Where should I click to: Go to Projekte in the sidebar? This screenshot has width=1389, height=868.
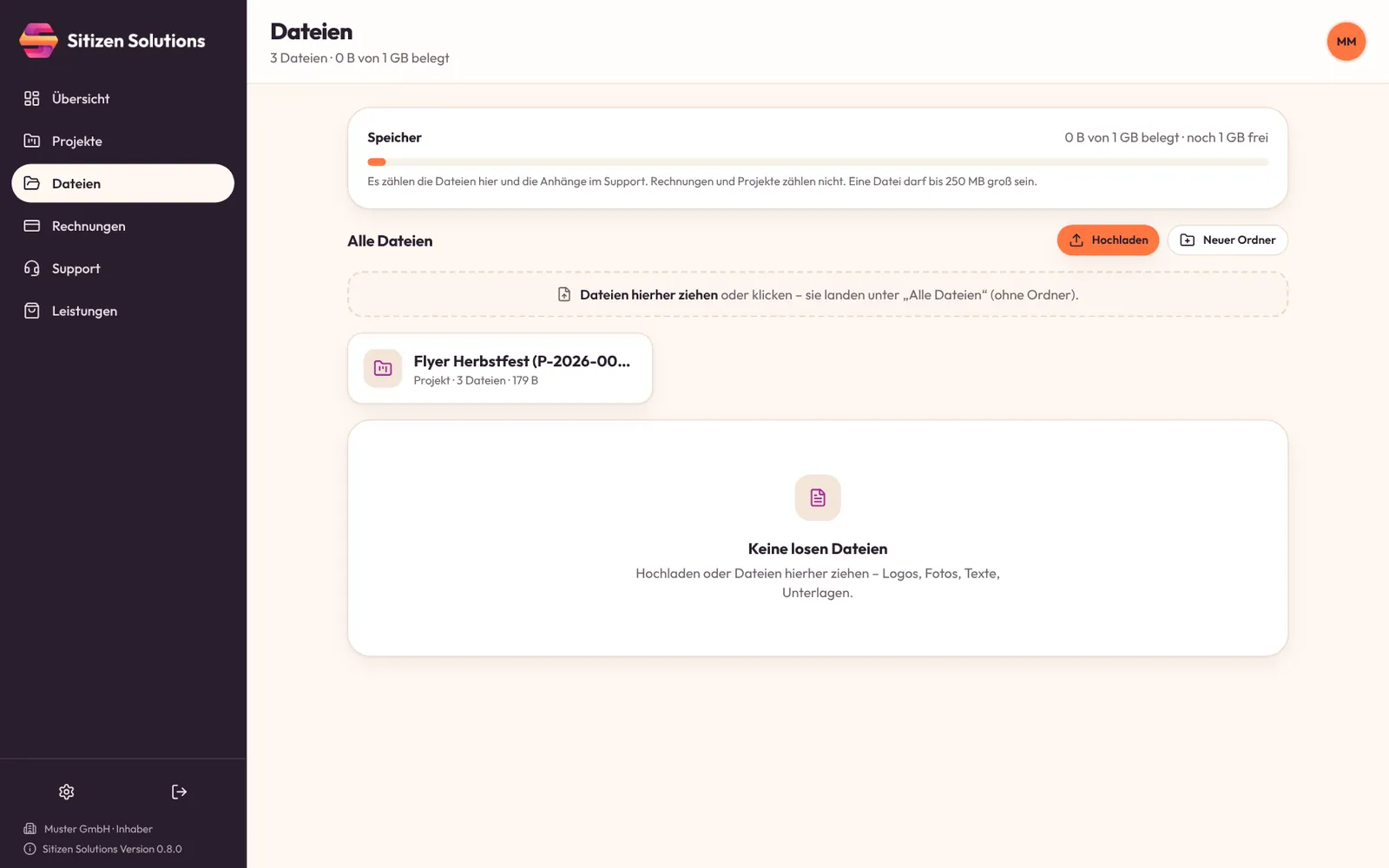(x=123, y=141)
